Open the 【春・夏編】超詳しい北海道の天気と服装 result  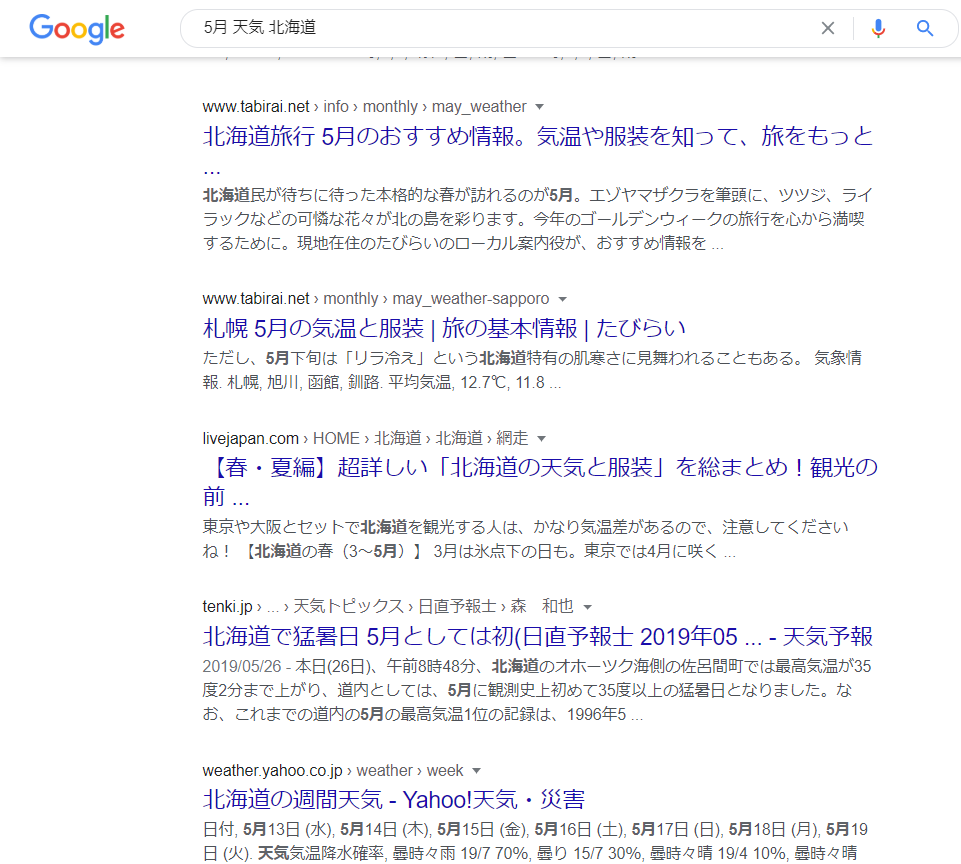(x=540, y=482)
